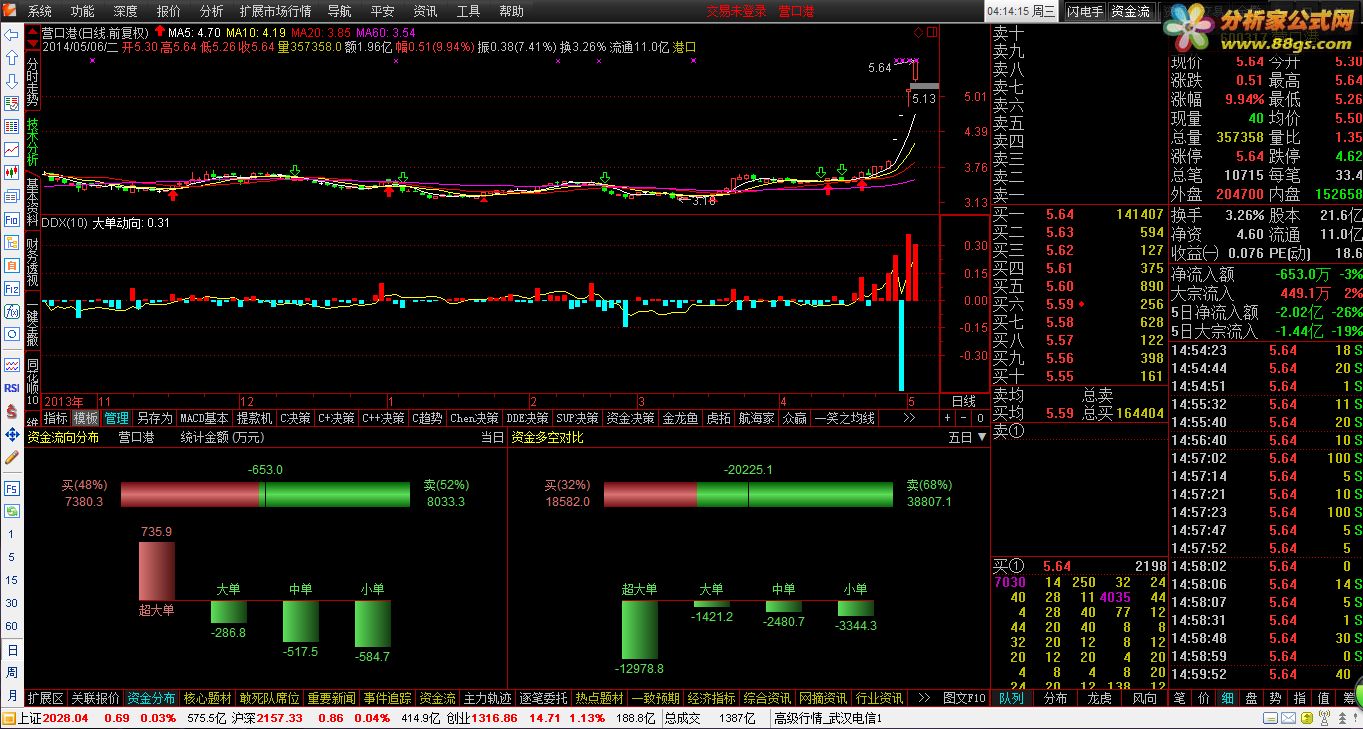Open the 核心题材 bottom tab
This screenshot has width=1363, height=729.
207,698
